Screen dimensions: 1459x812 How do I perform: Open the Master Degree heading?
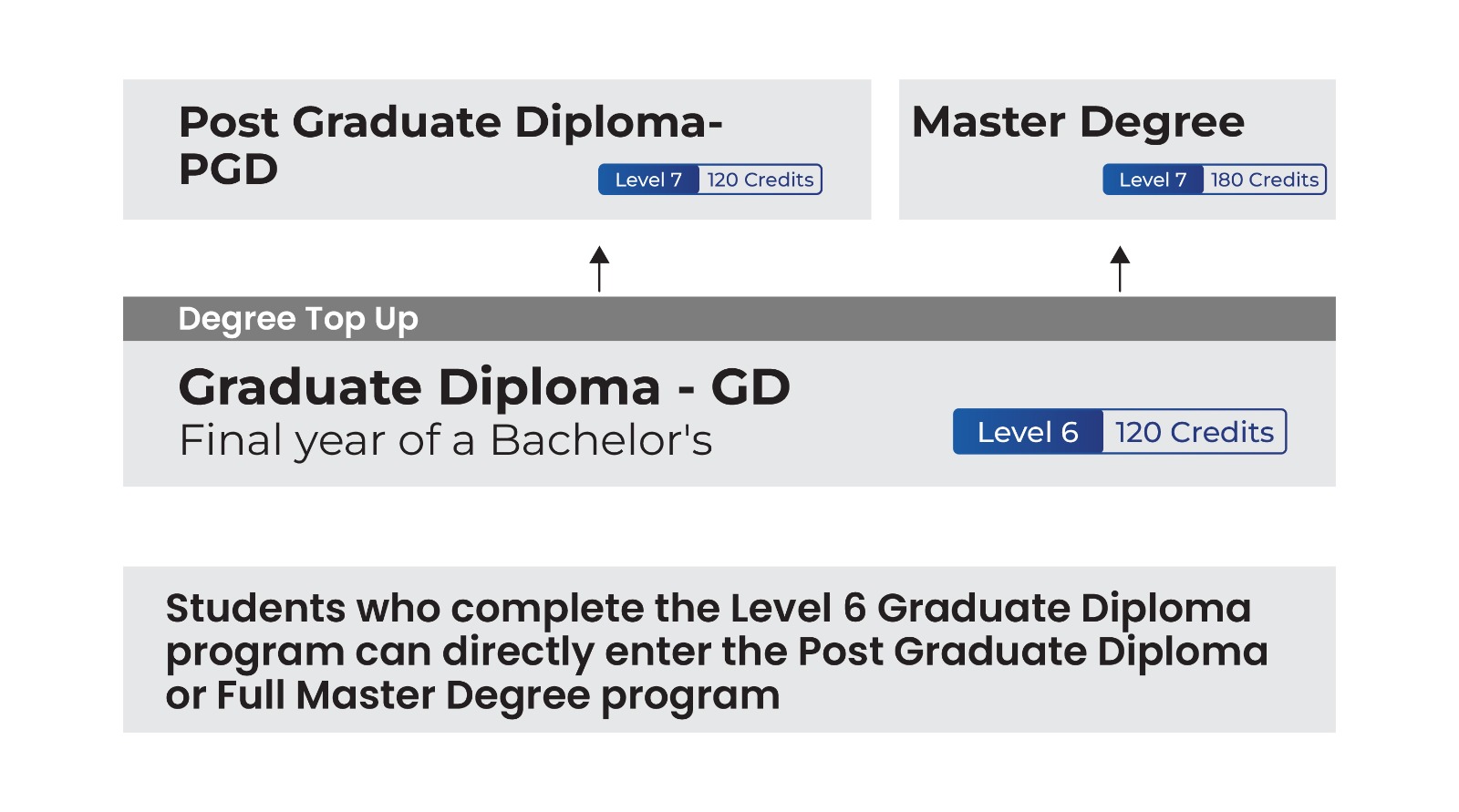point(1078,122)
